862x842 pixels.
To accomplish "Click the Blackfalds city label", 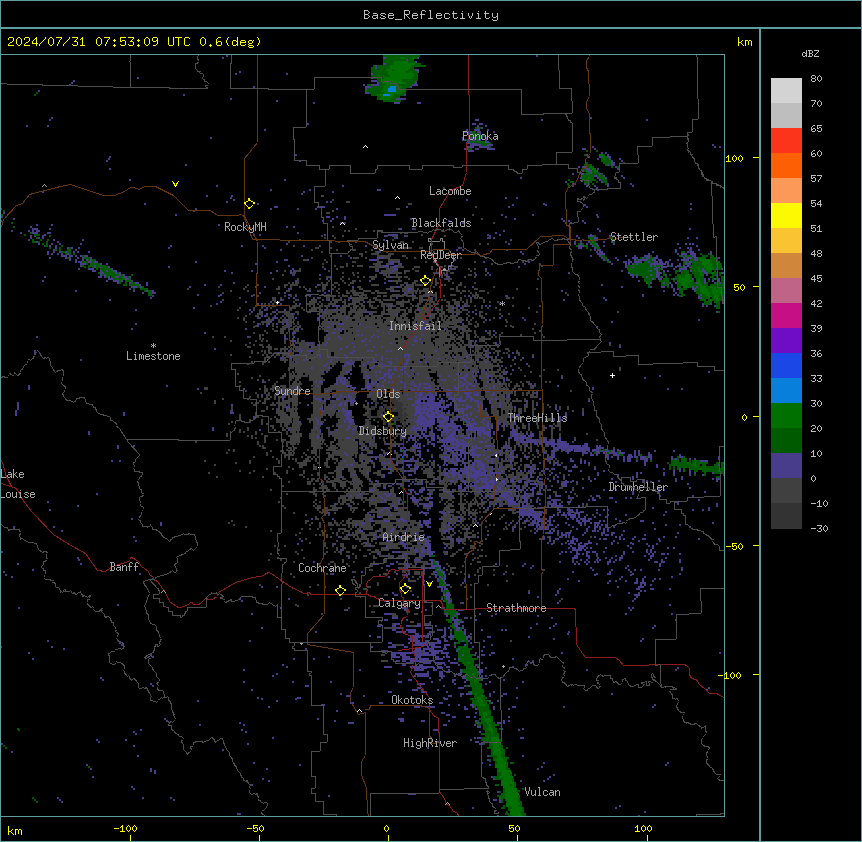I will click(x=441, y=223).
